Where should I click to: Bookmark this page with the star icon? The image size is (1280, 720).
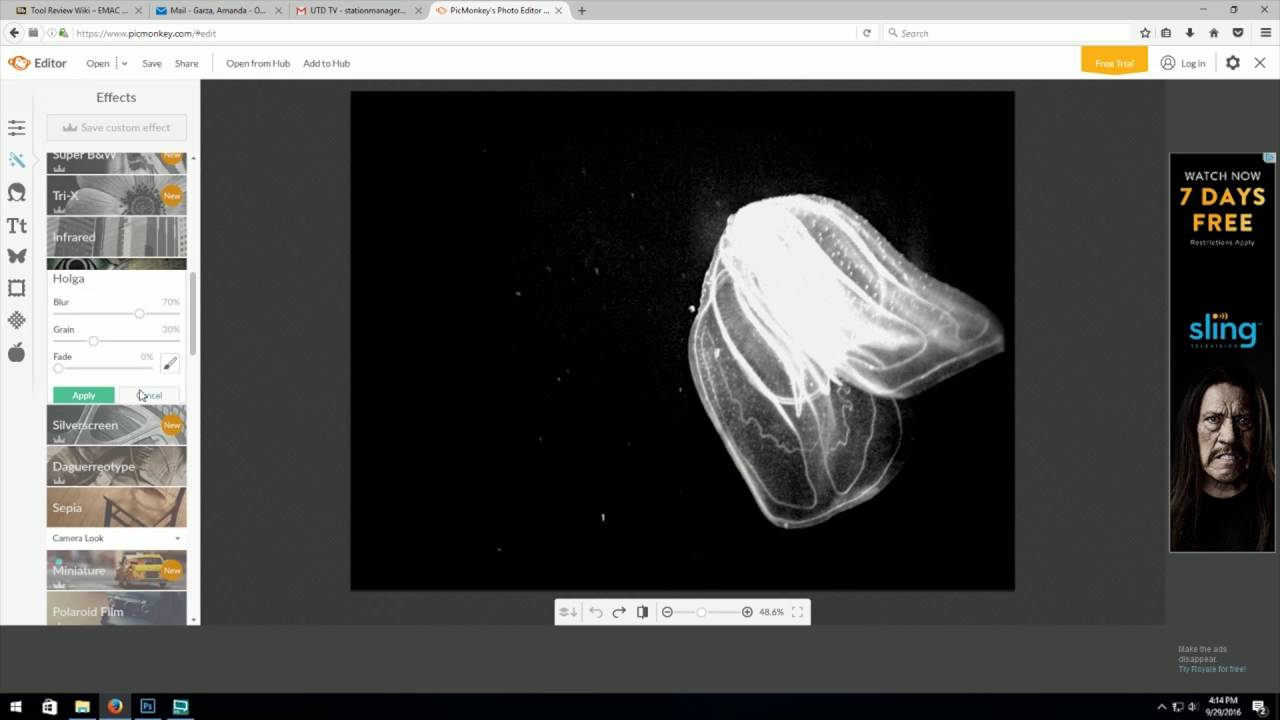1145,33
